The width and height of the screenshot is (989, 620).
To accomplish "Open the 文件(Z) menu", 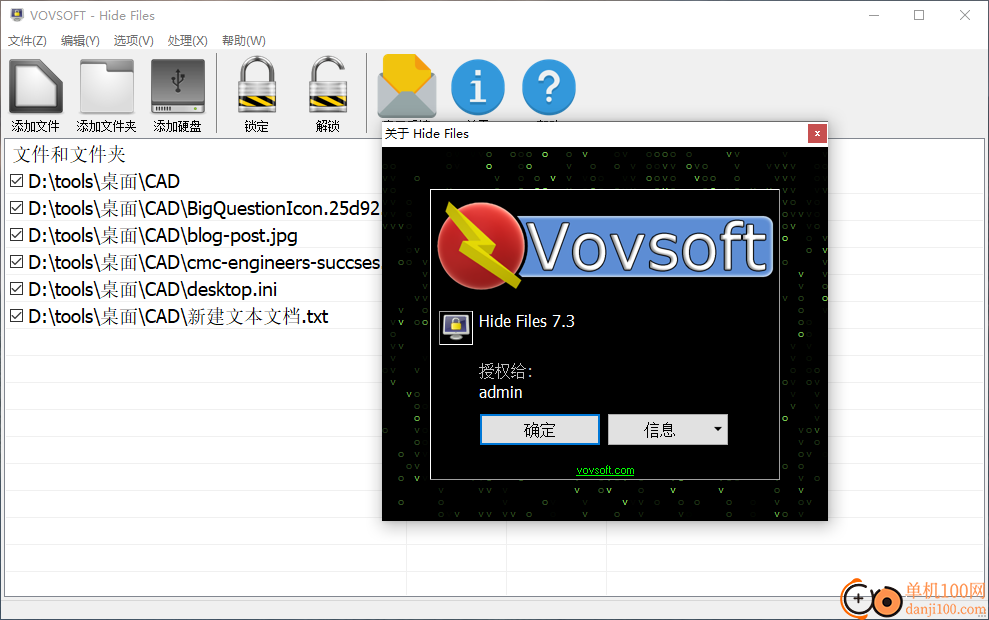I will click(x=27, y=40).
